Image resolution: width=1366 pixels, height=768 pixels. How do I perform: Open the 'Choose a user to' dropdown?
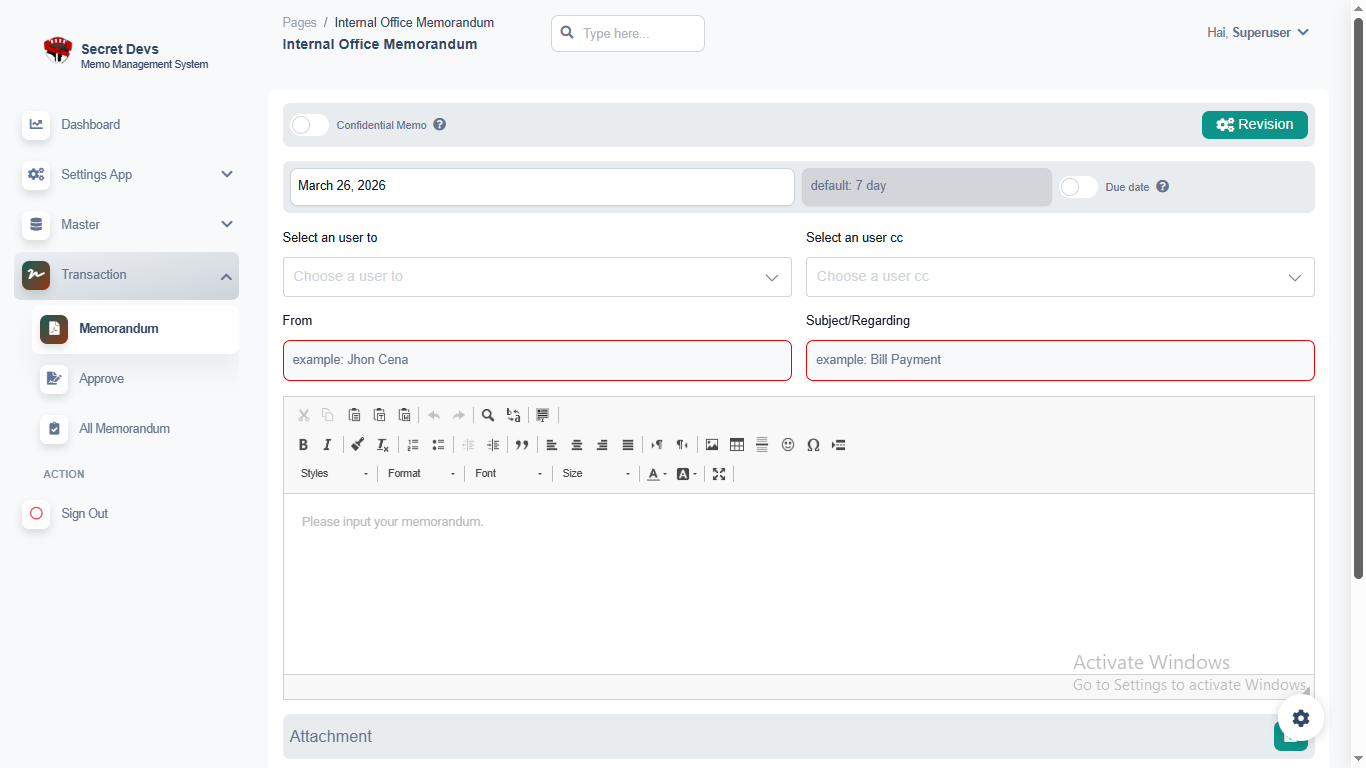[537, 277]
